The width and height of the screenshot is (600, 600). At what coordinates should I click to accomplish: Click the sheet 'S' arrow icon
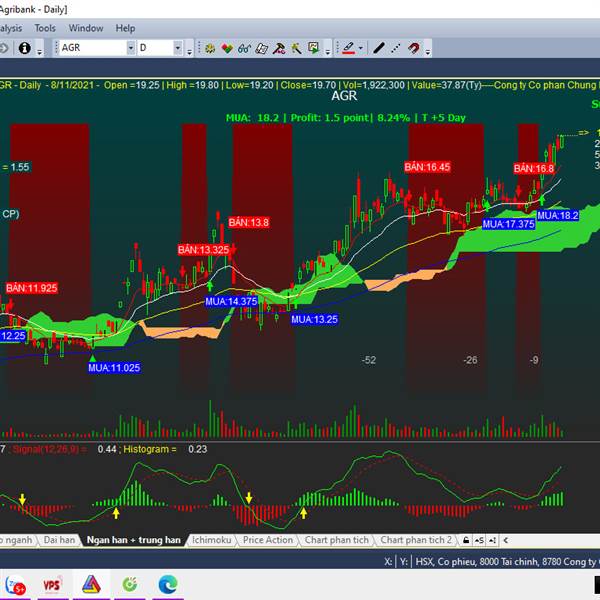[479, 540]
